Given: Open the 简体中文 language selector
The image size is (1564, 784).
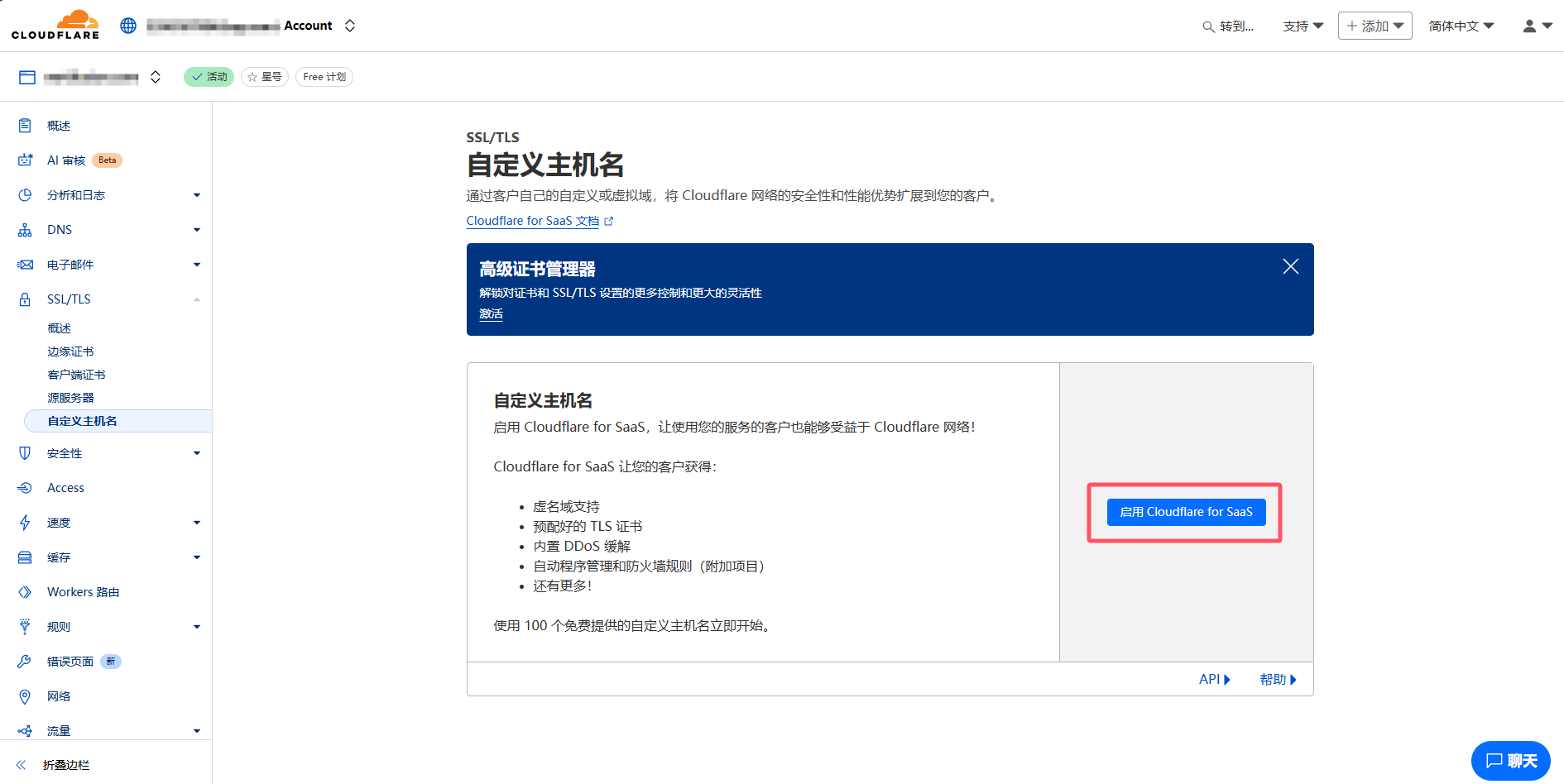Looking at the screenshot, I should pos(1461,26).
